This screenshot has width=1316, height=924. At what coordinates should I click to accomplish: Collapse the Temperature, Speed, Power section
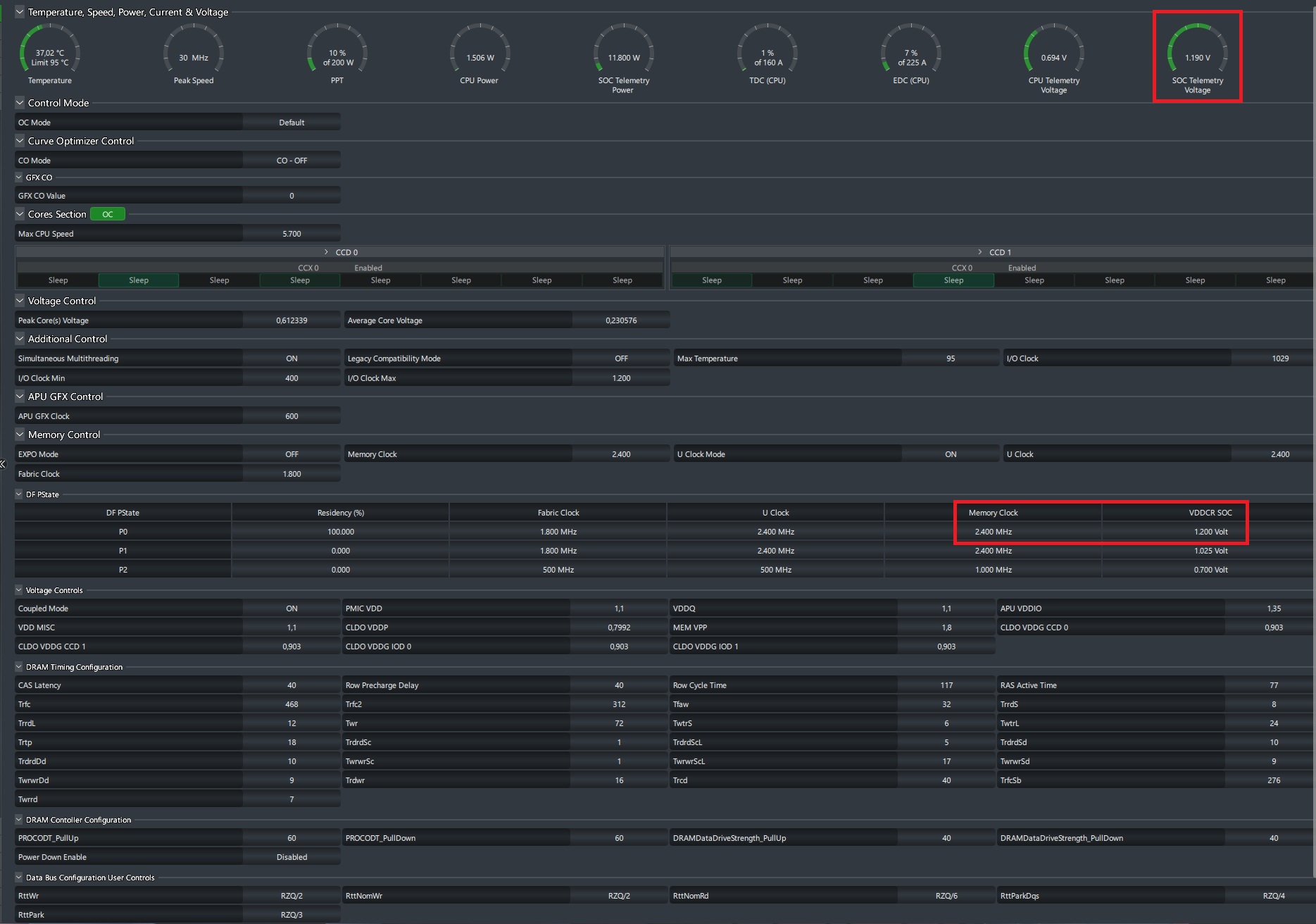click(20, 12)
